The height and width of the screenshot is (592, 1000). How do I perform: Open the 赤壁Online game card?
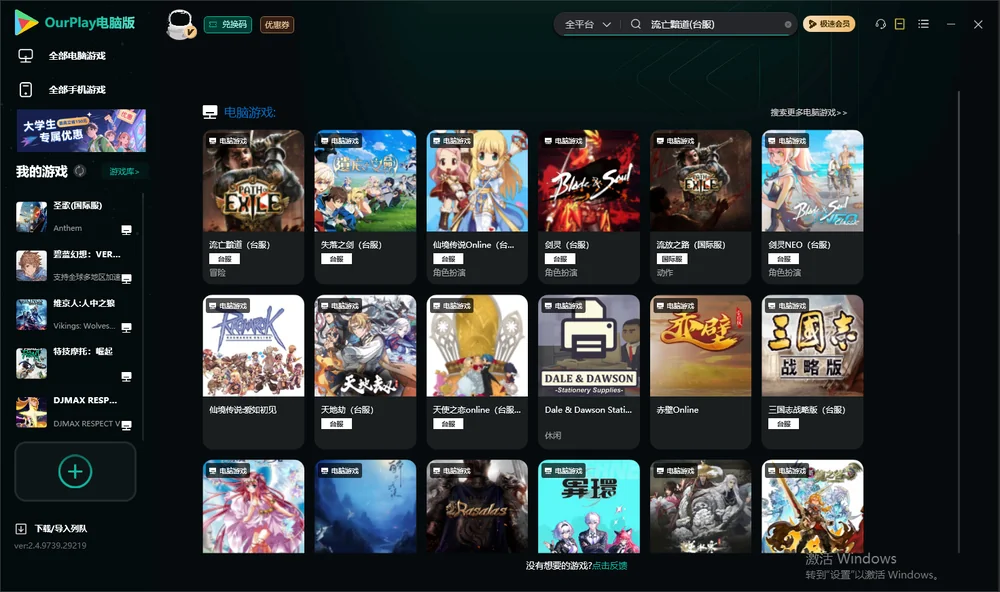tap(700, 372)
